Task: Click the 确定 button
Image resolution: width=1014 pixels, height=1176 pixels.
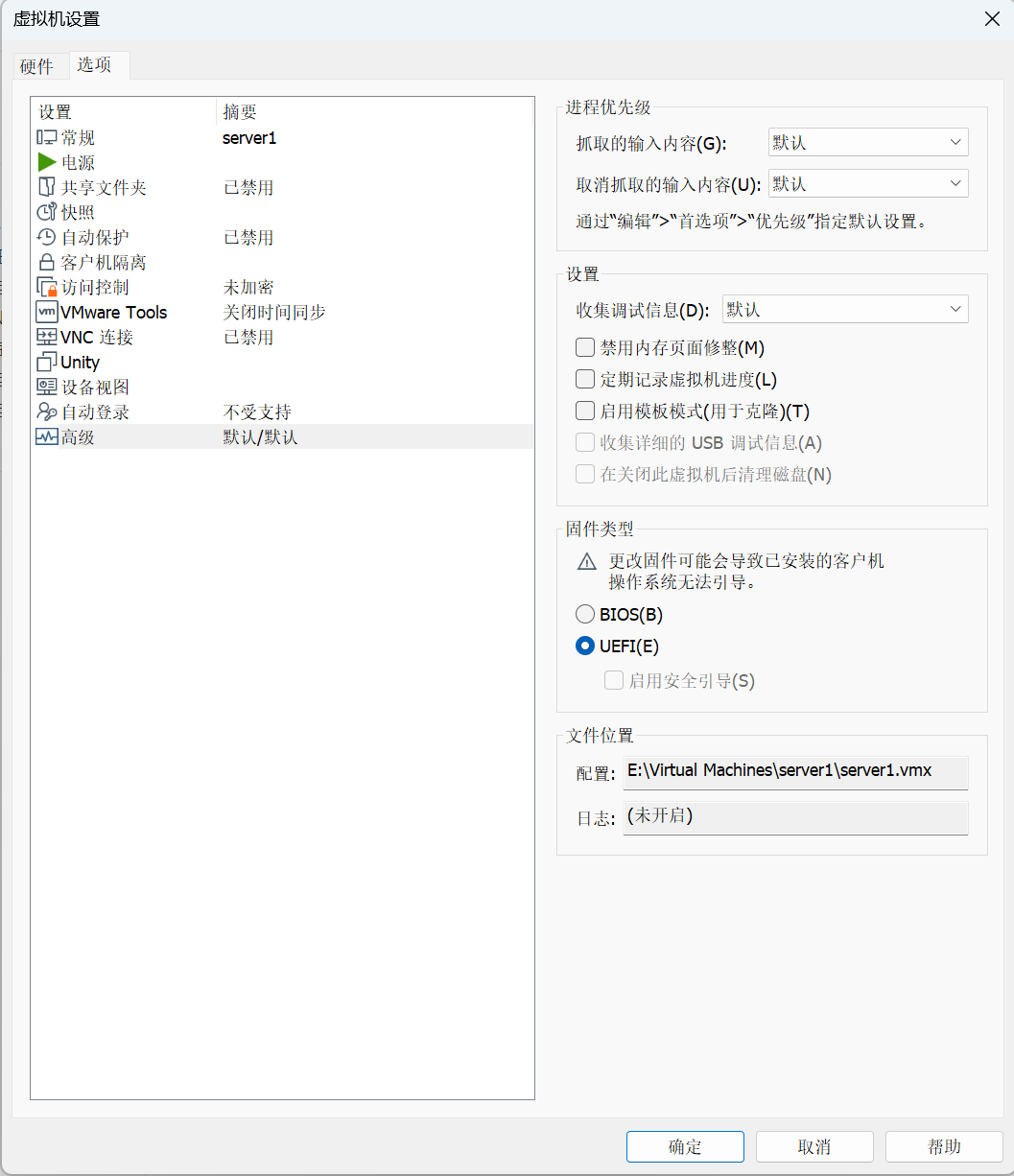Action: 685,1146
